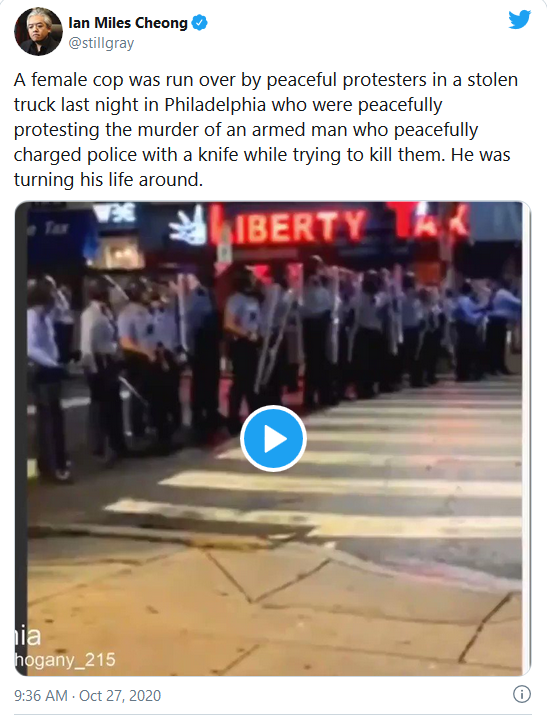
Task: Click the blue Tax storefront sign in video
Action: pyautogui.click(x=57, y=230)
